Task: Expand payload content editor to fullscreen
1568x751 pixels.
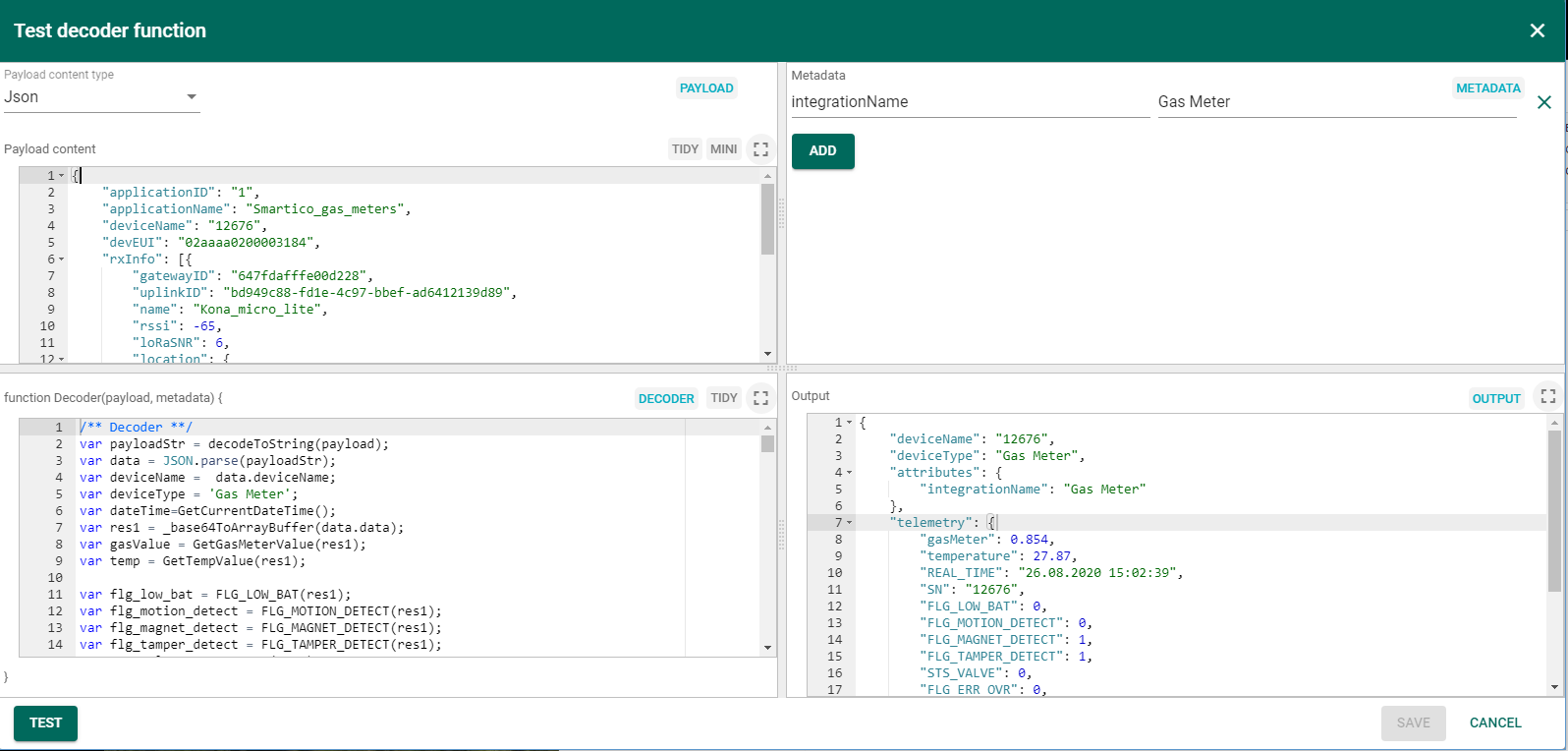Action: (x=760, y=149)
